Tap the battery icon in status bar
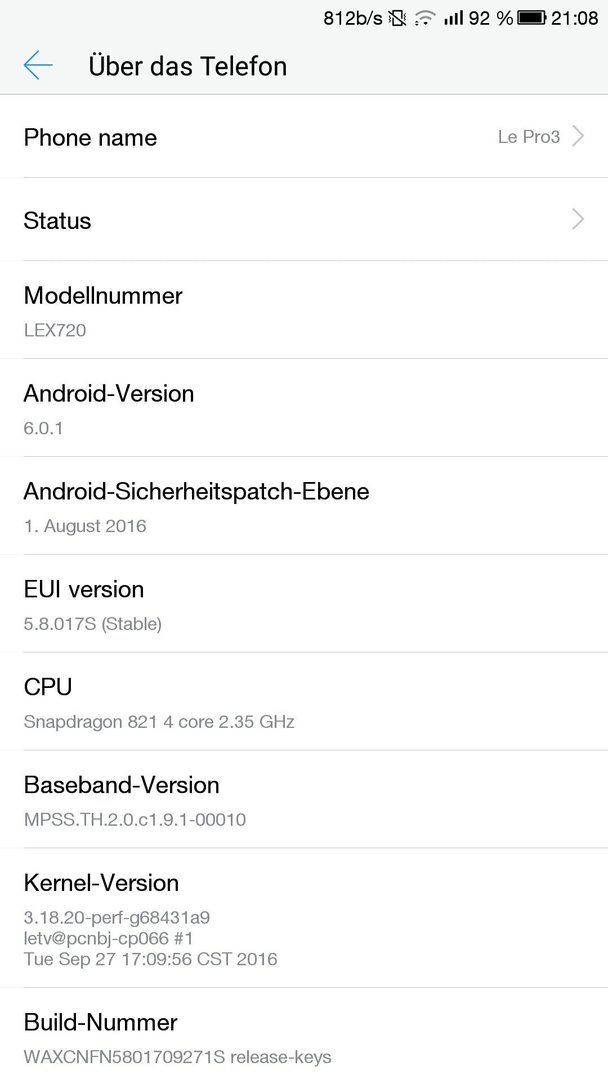This screenshot has height=1080, width=608. [x=532, y=18]
